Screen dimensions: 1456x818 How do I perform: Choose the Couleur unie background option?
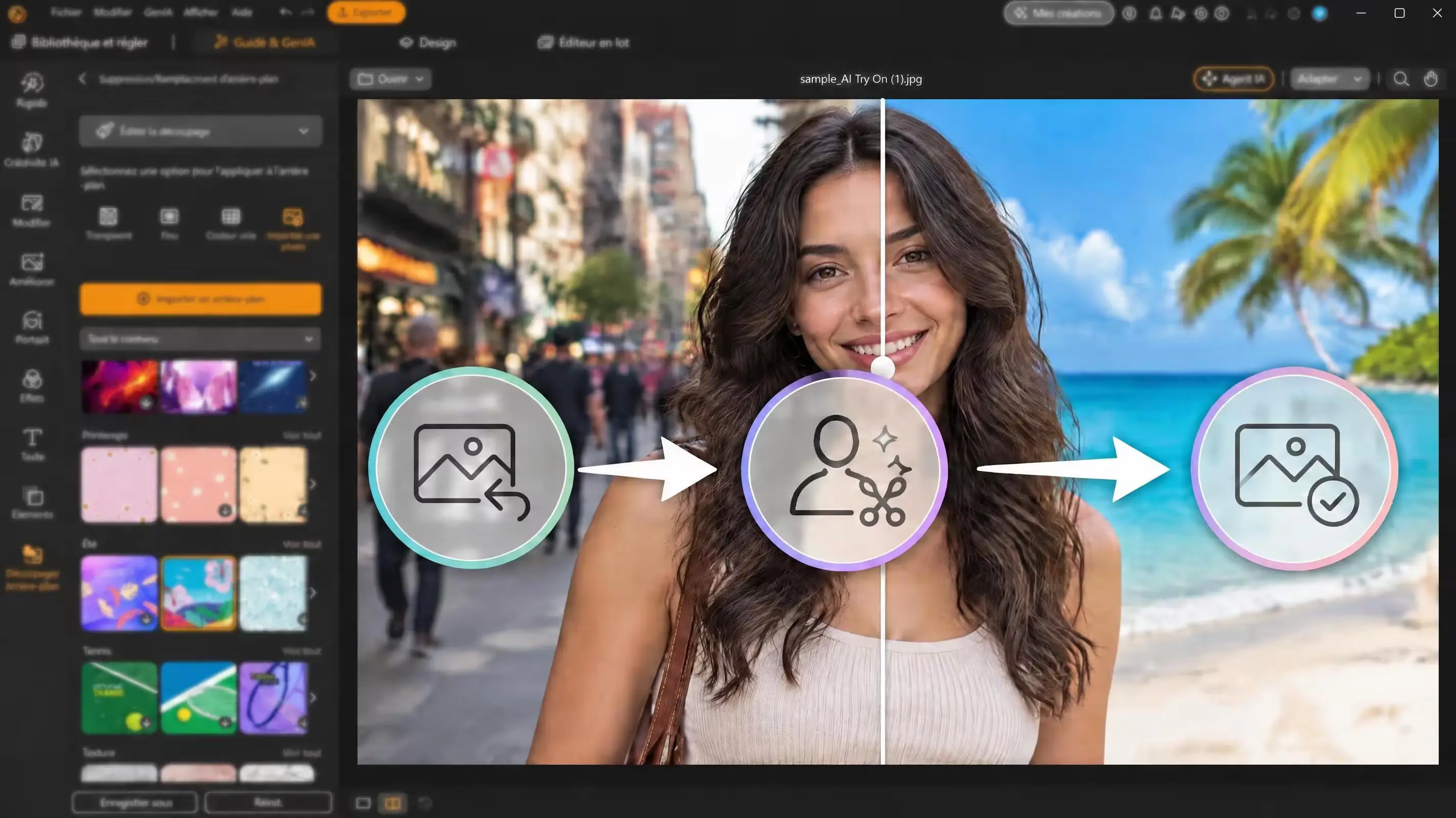(x=231, y=224)
